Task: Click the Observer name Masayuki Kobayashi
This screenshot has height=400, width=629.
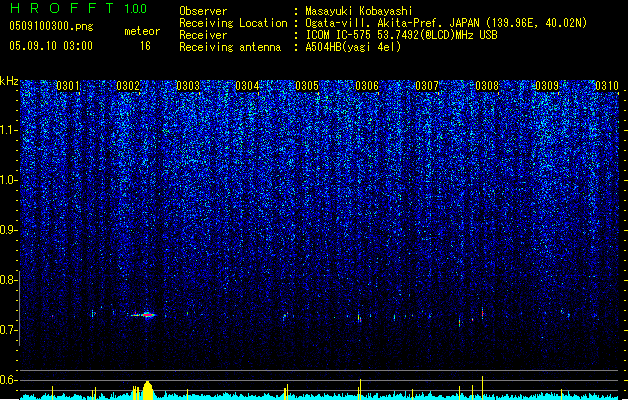Action: pos(359,11)
